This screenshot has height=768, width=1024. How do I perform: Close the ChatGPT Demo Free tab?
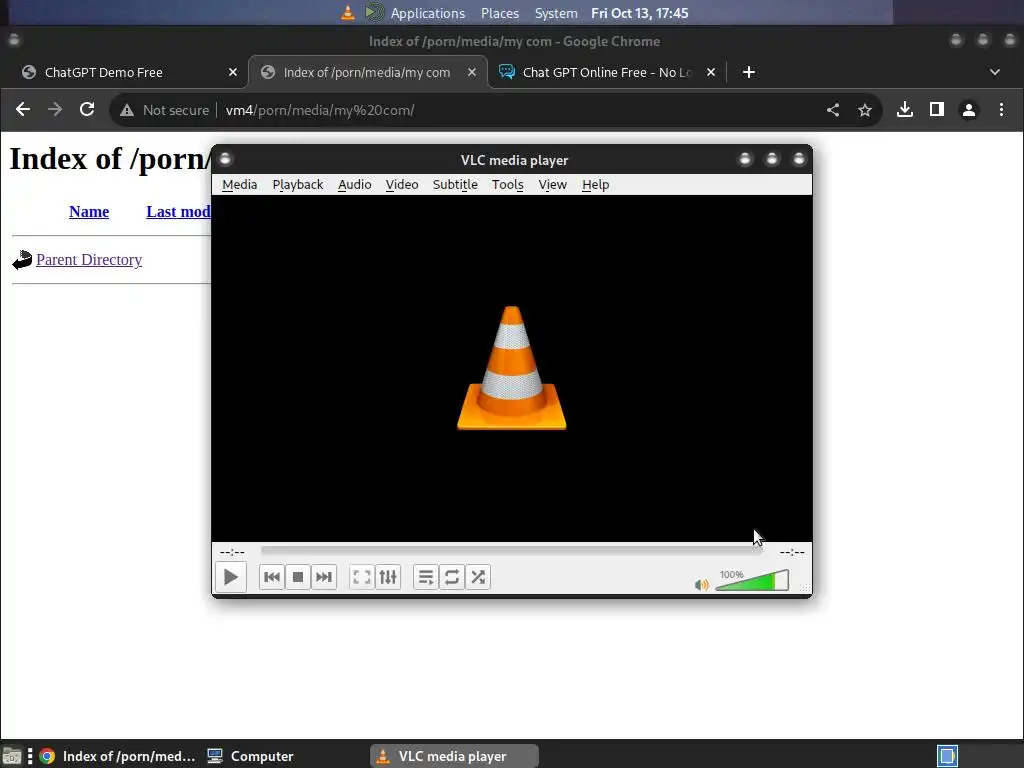pos(232,72)
